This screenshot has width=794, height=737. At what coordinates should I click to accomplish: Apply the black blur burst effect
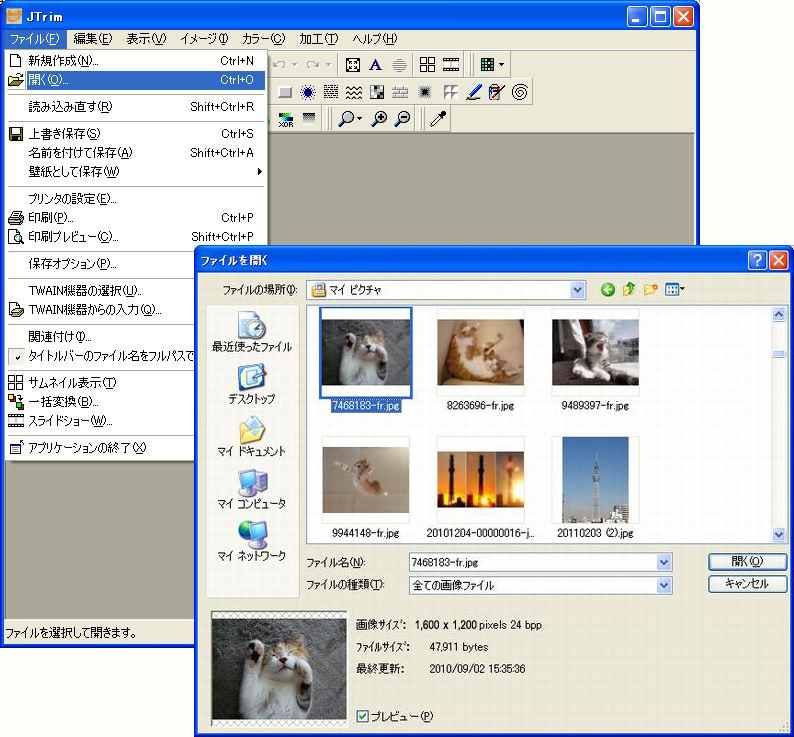[424, 92]
